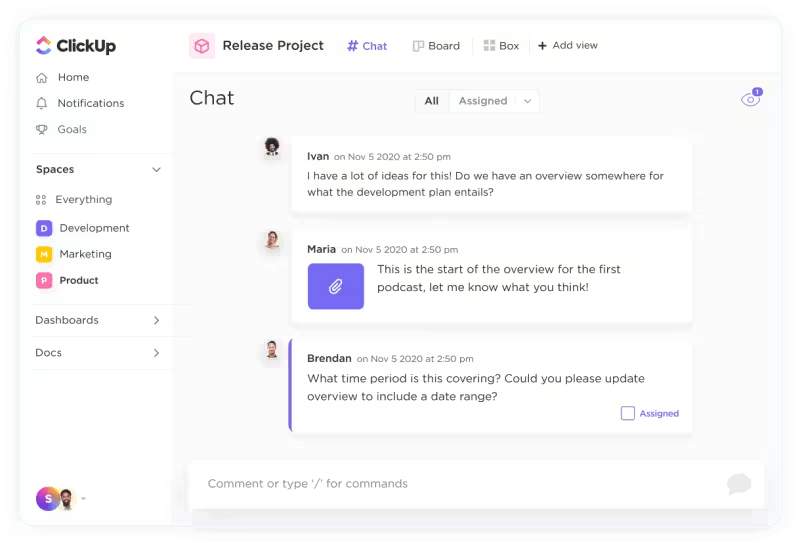
Task: Select the All filter
Action: point(432,101)
